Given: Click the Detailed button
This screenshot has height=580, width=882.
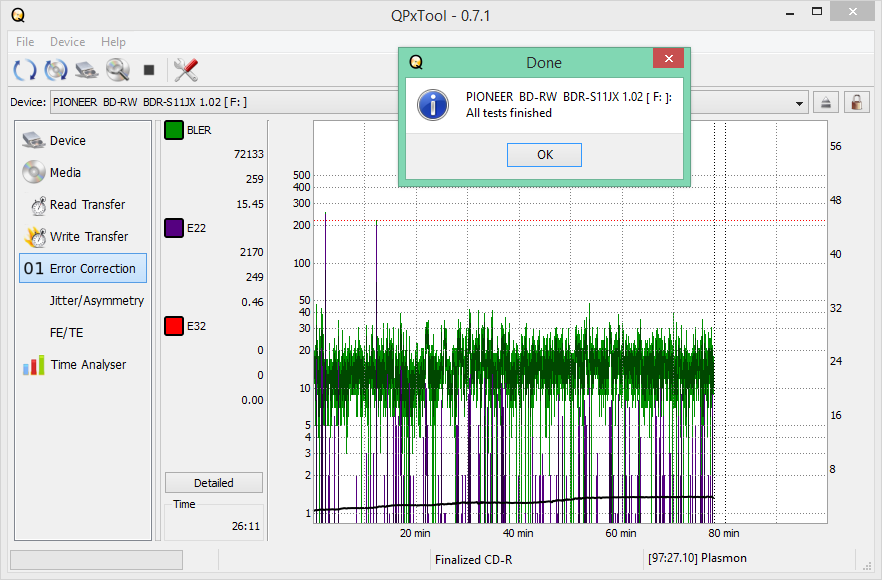Looking at the screenshot, I should pos(214,483).
